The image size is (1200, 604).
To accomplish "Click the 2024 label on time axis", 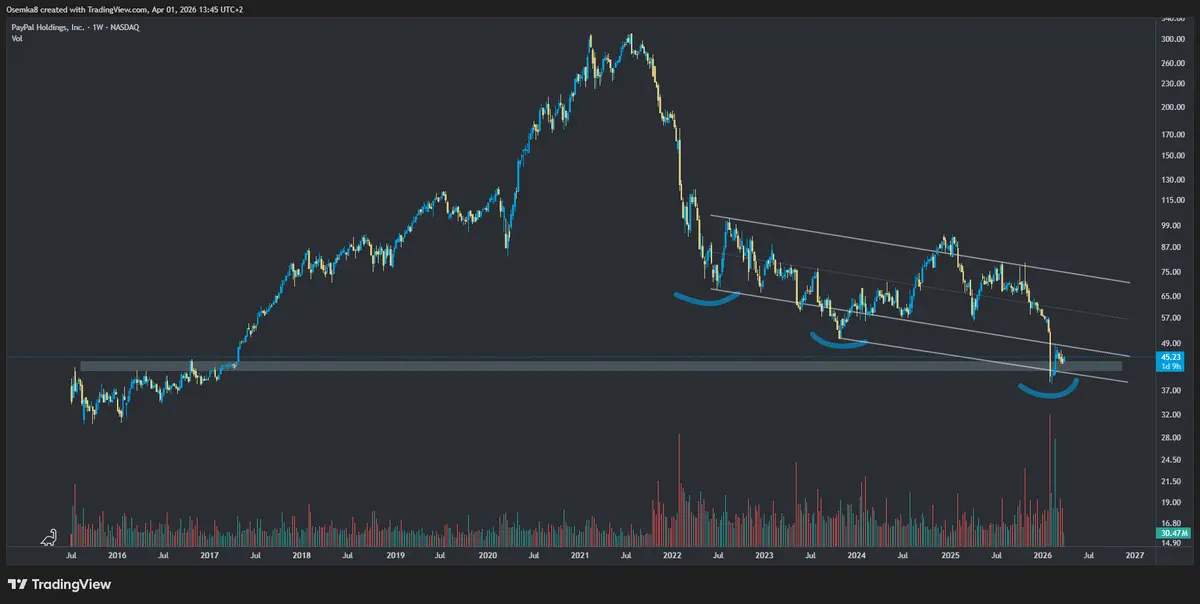I will (x=857, y=554).
